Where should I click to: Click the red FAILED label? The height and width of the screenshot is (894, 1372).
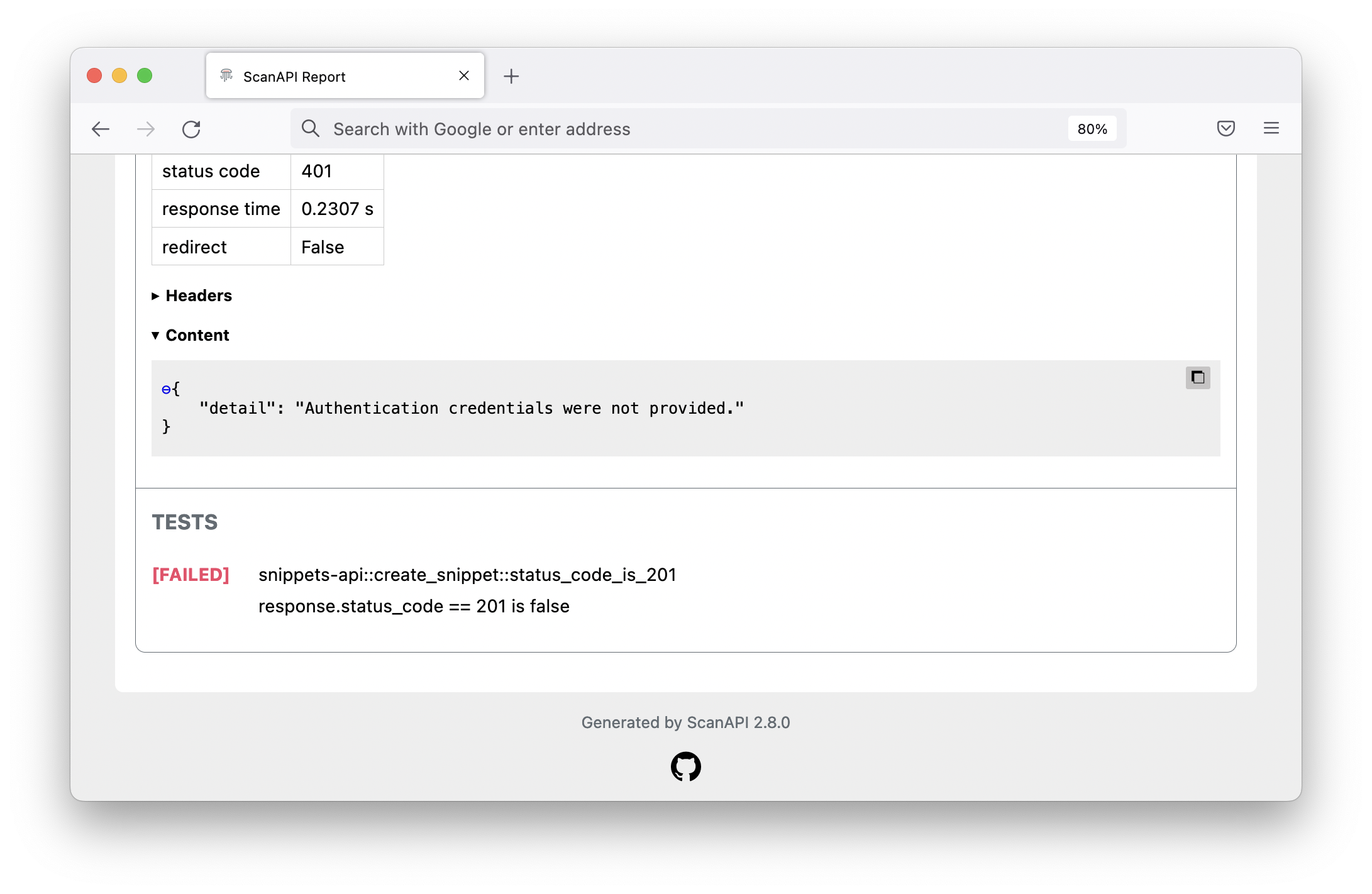tap(191, 575)
